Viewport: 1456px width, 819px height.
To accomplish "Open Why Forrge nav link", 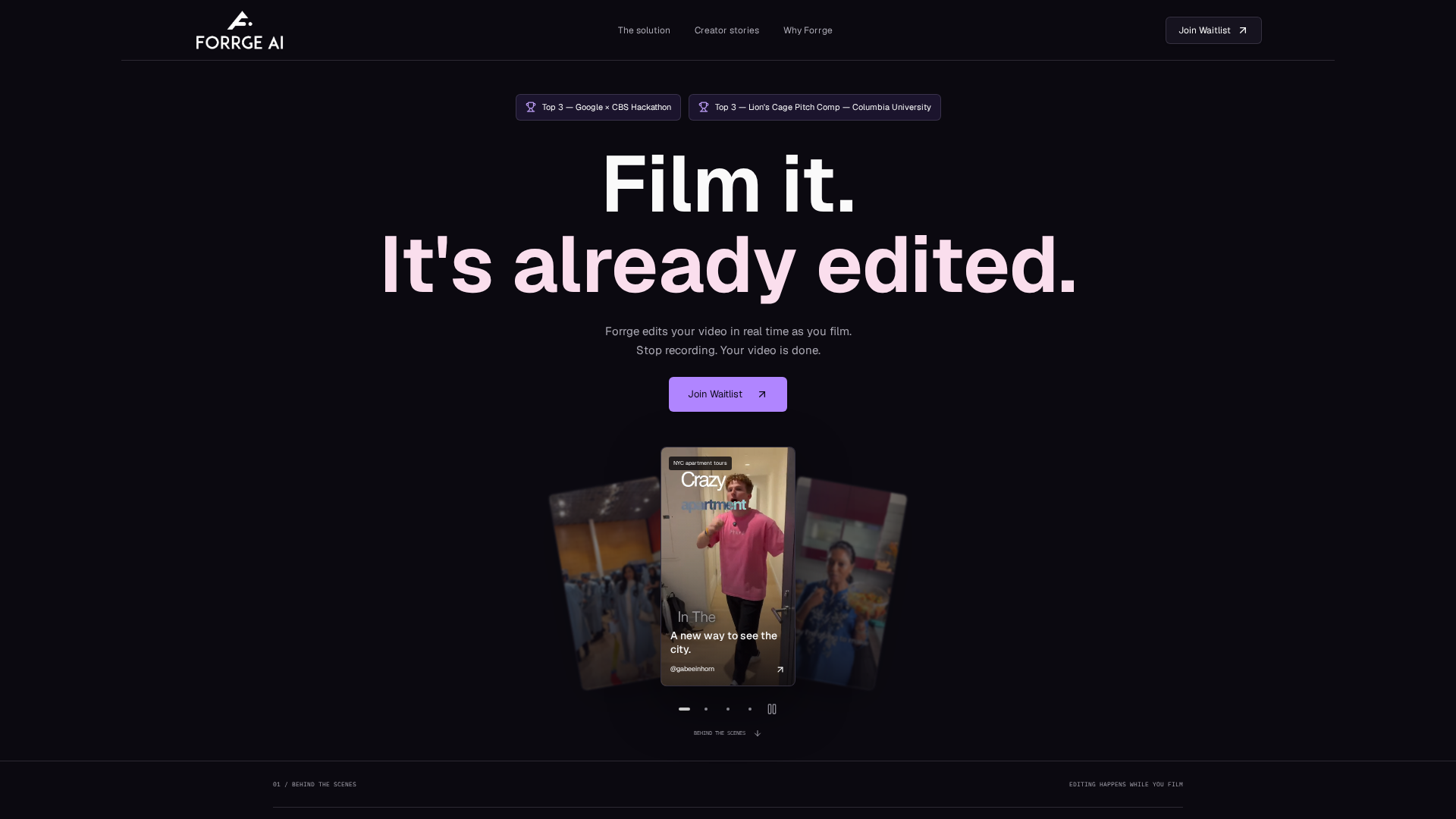I will point(808,30).
